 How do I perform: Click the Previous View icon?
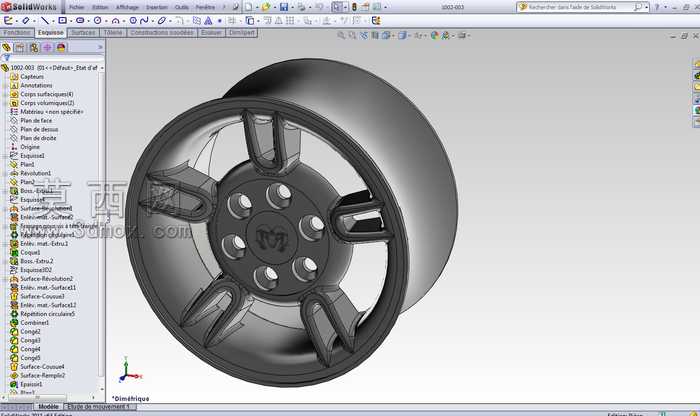[x=363, y=35]
